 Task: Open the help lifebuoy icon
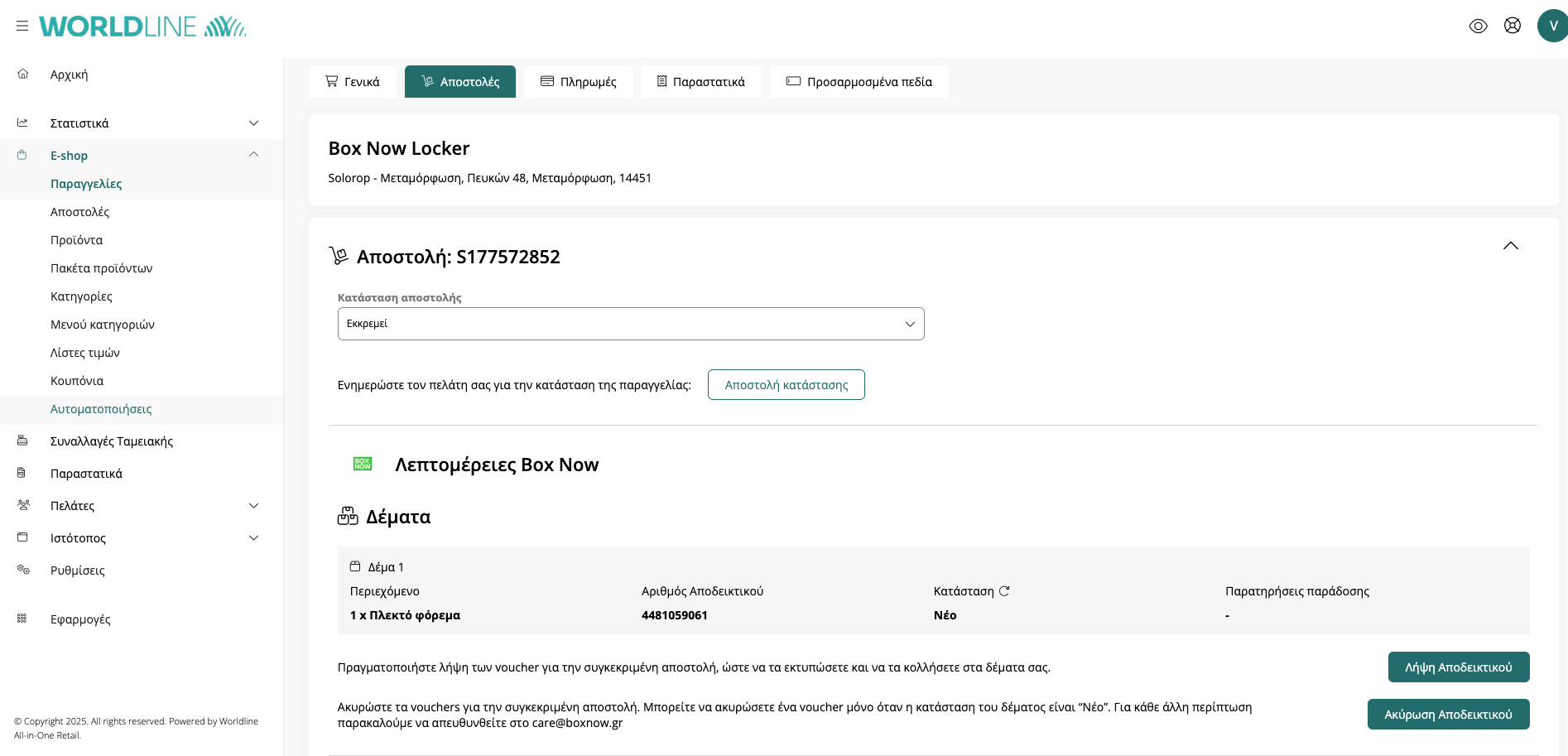click(x=1513, y=26)
